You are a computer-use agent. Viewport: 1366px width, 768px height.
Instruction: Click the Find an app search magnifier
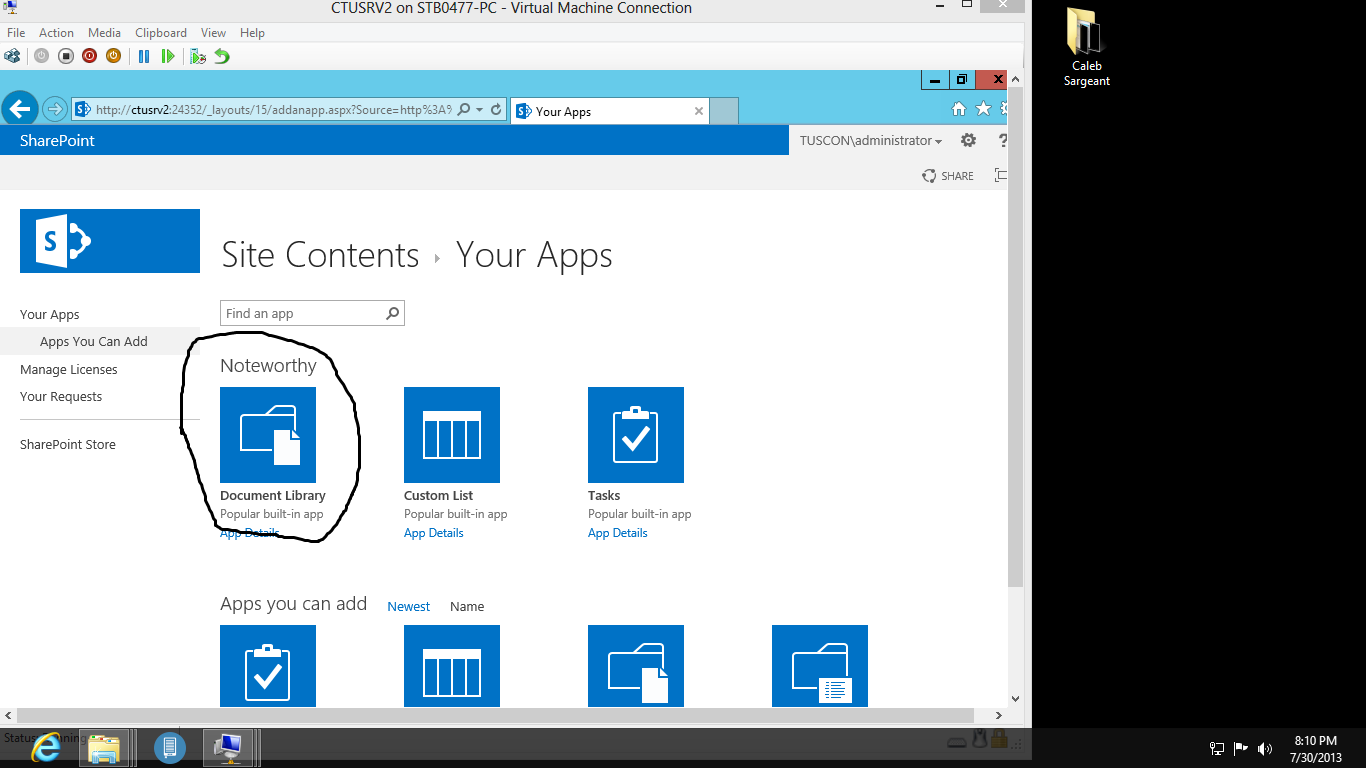point(393,313)
